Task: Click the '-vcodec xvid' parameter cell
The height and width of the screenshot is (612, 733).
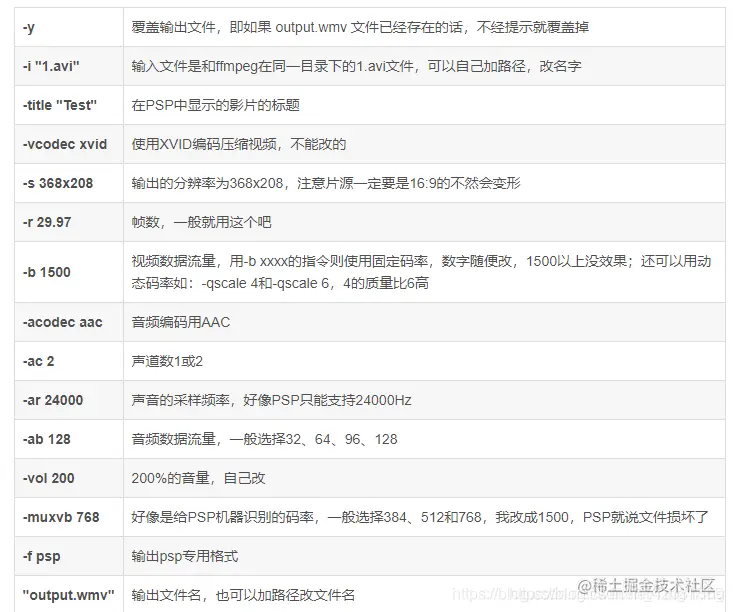Action: [69, 144]
